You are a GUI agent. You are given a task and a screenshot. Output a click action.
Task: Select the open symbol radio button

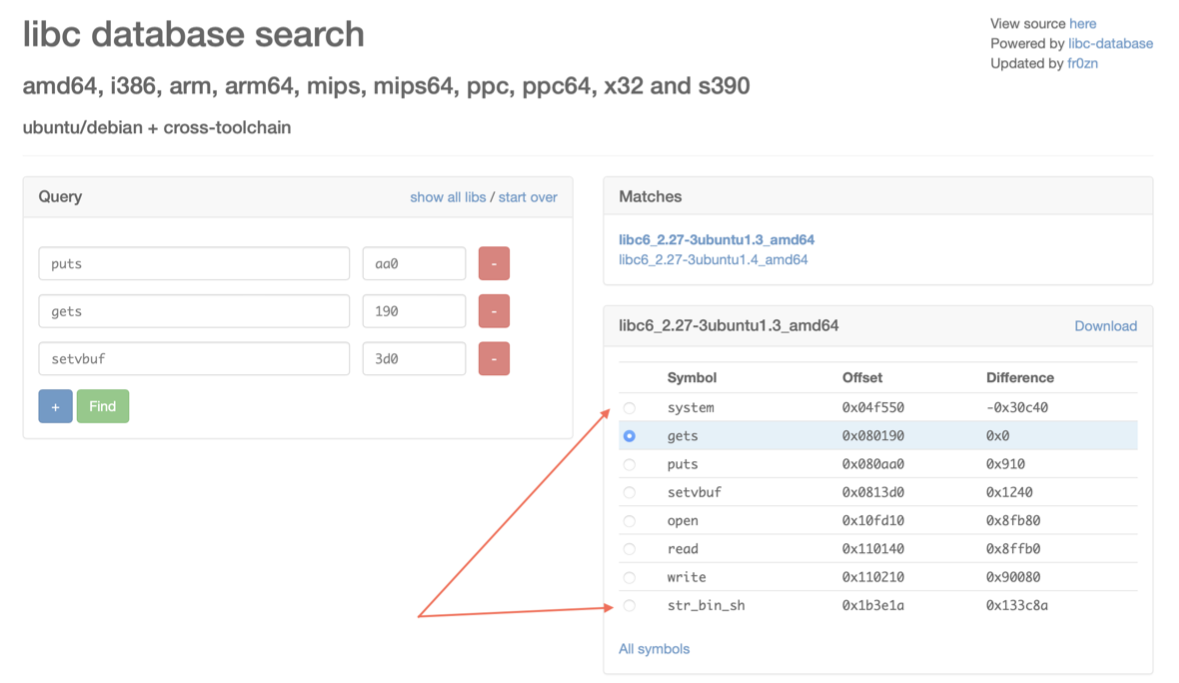pyautogui.click(x=629, y=521)
